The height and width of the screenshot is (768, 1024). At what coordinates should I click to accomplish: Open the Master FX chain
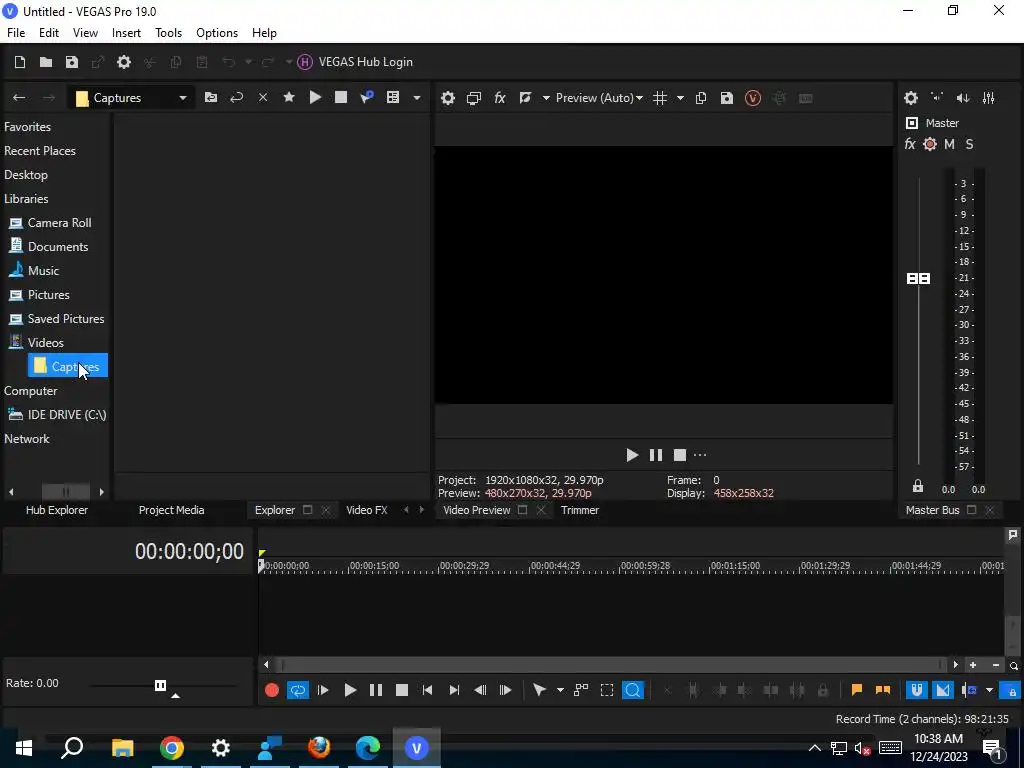[910, 144]
